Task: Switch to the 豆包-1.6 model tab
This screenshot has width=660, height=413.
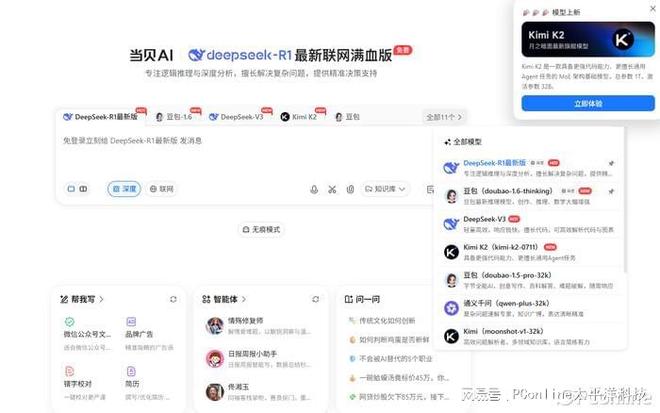Action: (175, 117)
